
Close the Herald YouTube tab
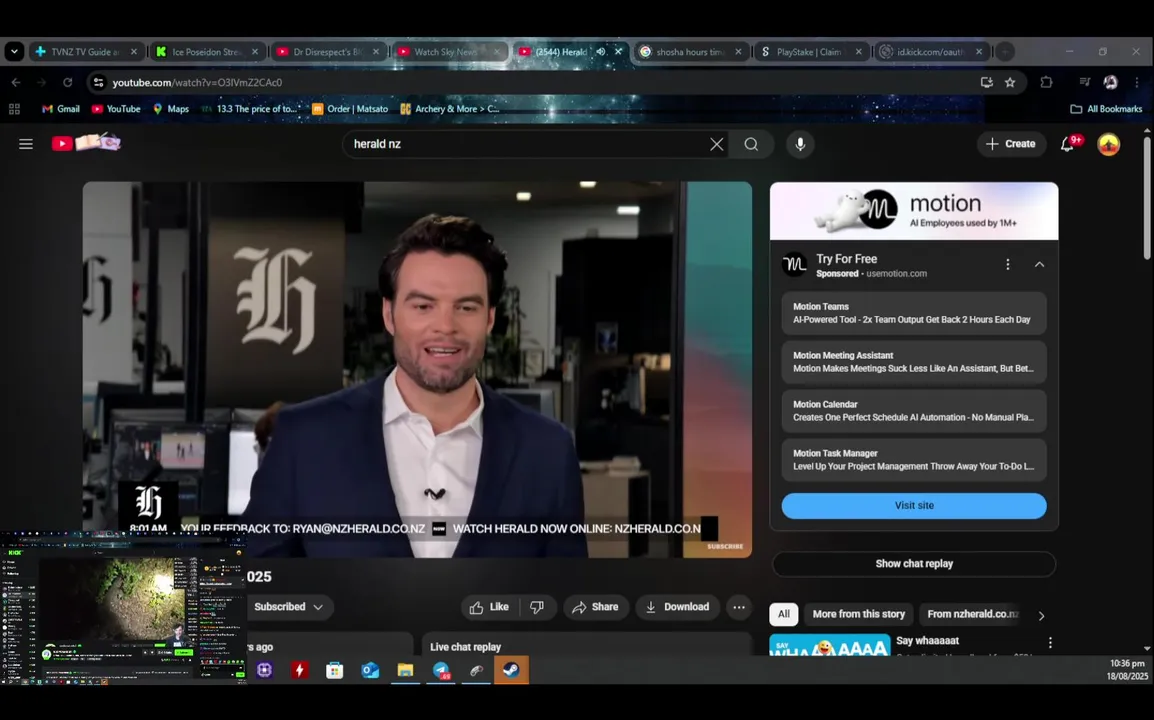click(x=618, y=52)
